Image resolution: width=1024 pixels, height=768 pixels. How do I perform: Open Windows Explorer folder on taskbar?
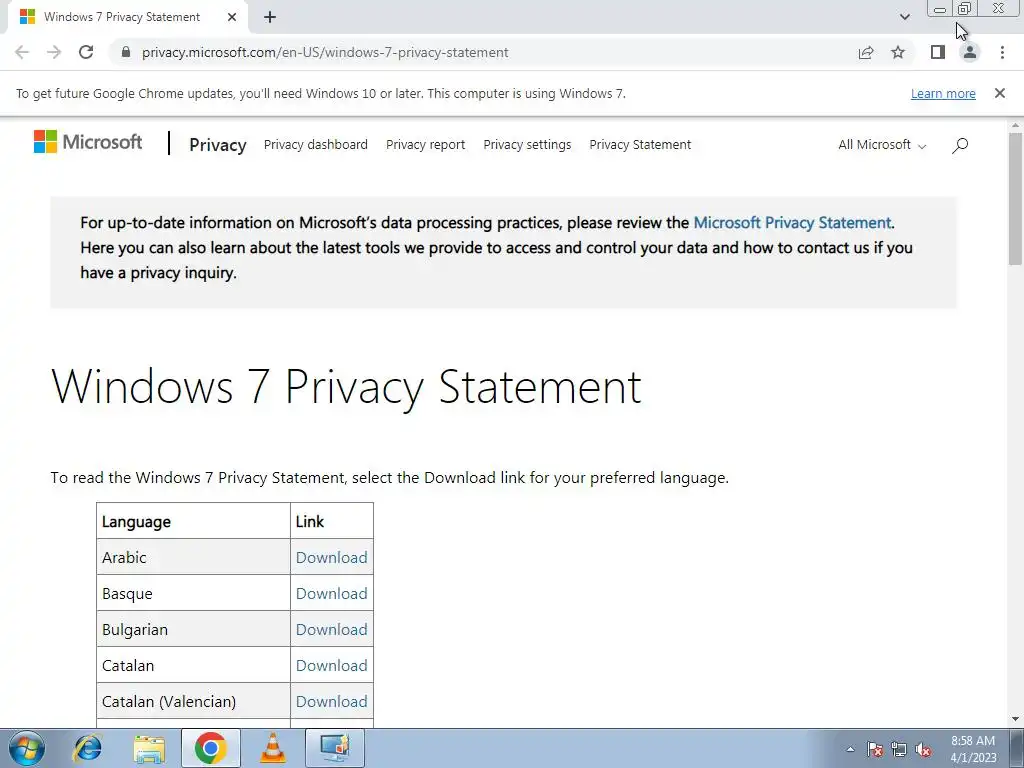click(x=149, y=748)
